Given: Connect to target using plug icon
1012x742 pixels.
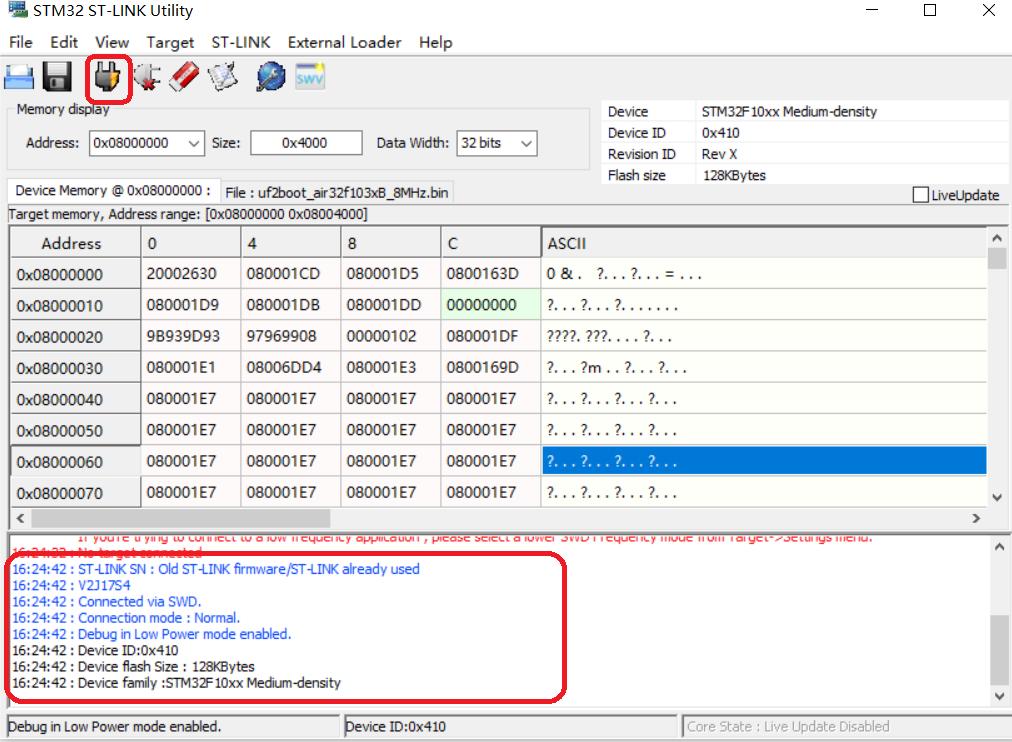Looking at the screenshot, I should [108, 78].
